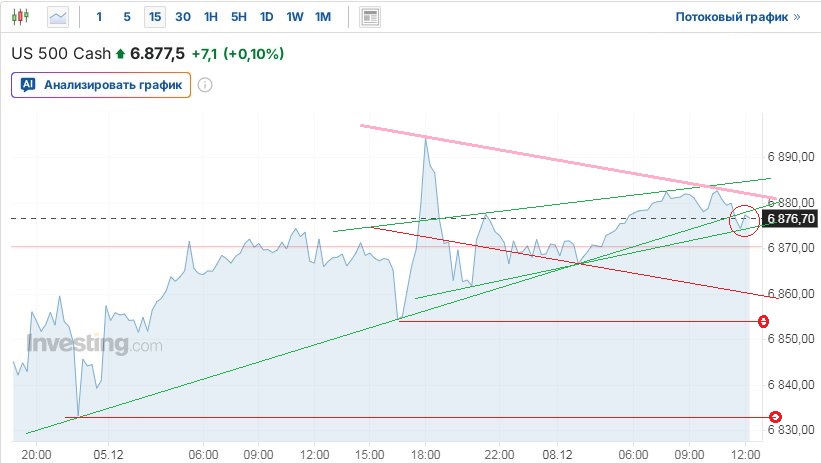
Task: Click the info icon beside AI analysis
Action: (205, 85)
